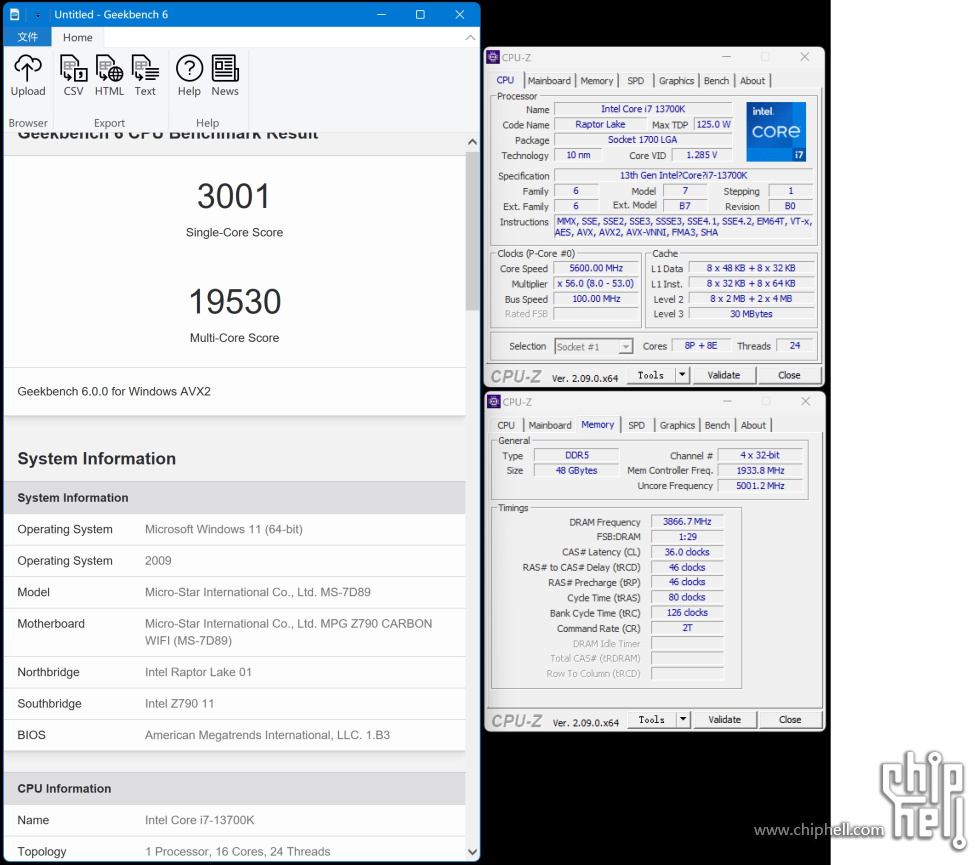Viewport: 980px width, 865px height.
Task: Click '1 Processor, 16 Cores, 24 Threads' topology
Action: coord(238,851)
